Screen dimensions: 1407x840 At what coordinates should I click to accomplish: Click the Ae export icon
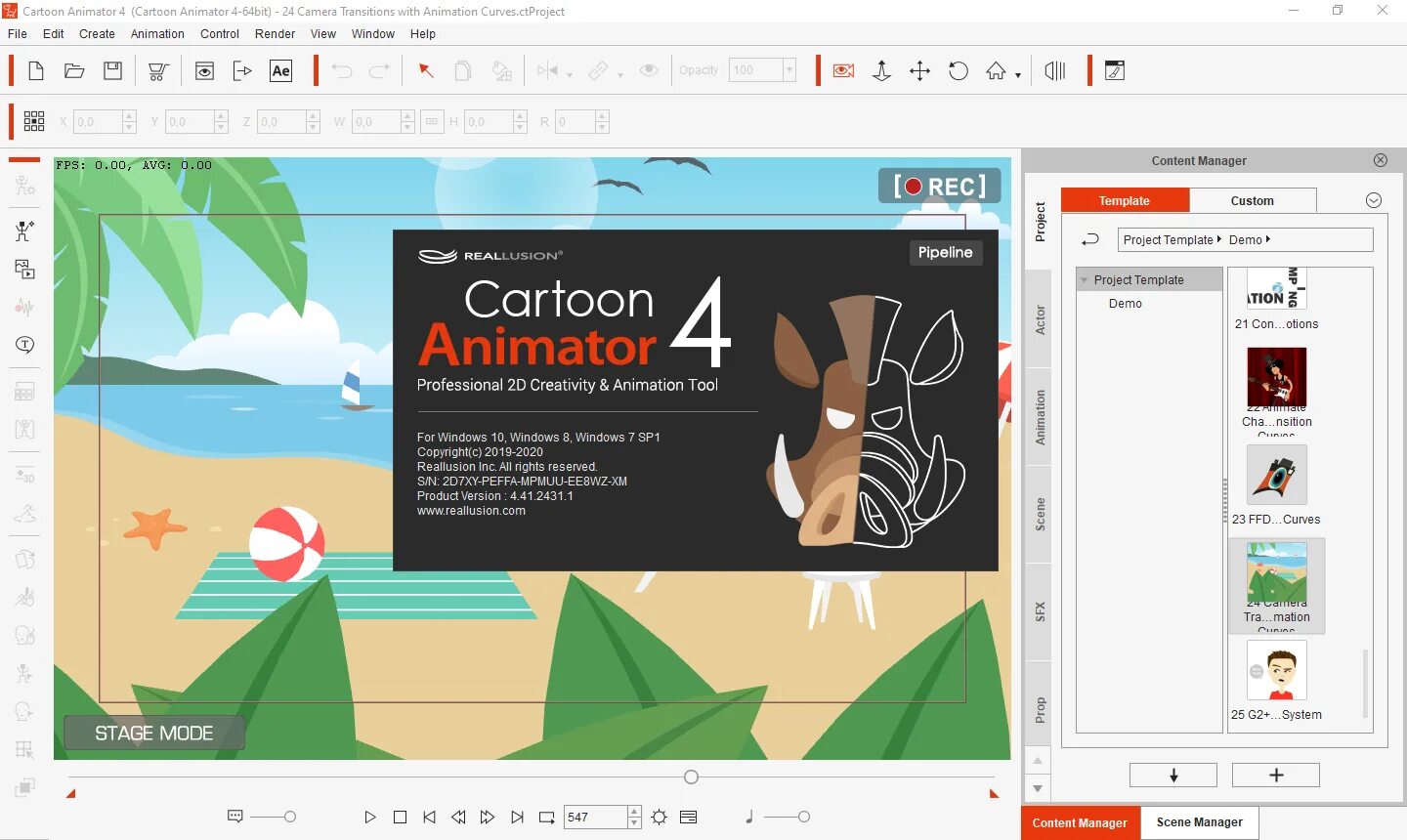tap(280, 70)
